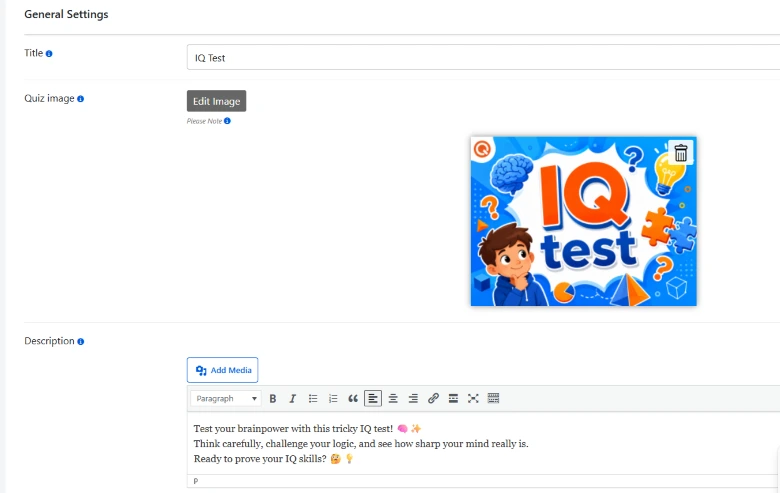Click inside the description text area
This screenshot has width=780, height=493.
[483, 443]
